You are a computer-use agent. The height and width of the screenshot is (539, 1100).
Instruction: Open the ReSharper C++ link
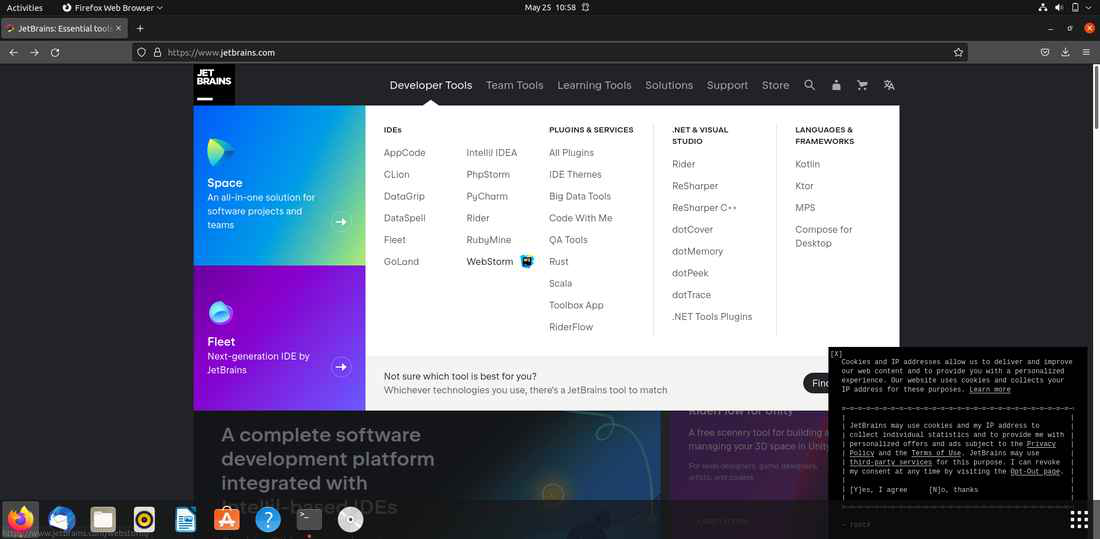tap(704, 208)
